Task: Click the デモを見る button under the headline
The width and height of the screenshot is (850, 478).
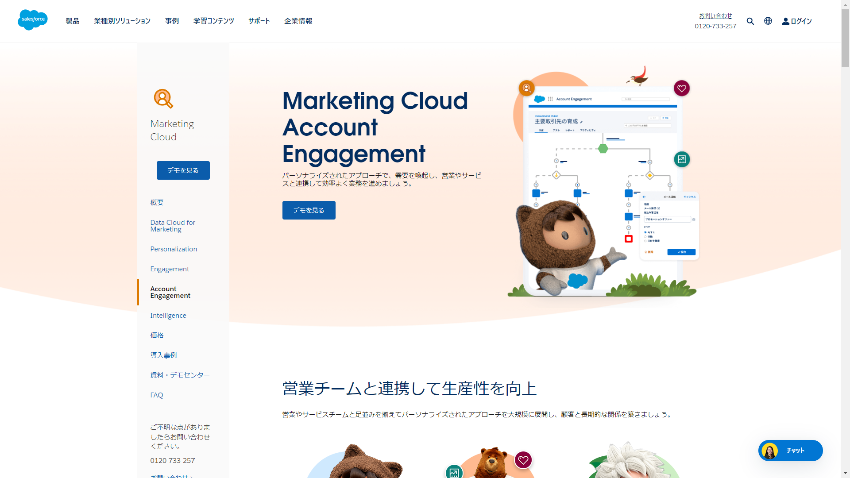Action: [309, 210]
